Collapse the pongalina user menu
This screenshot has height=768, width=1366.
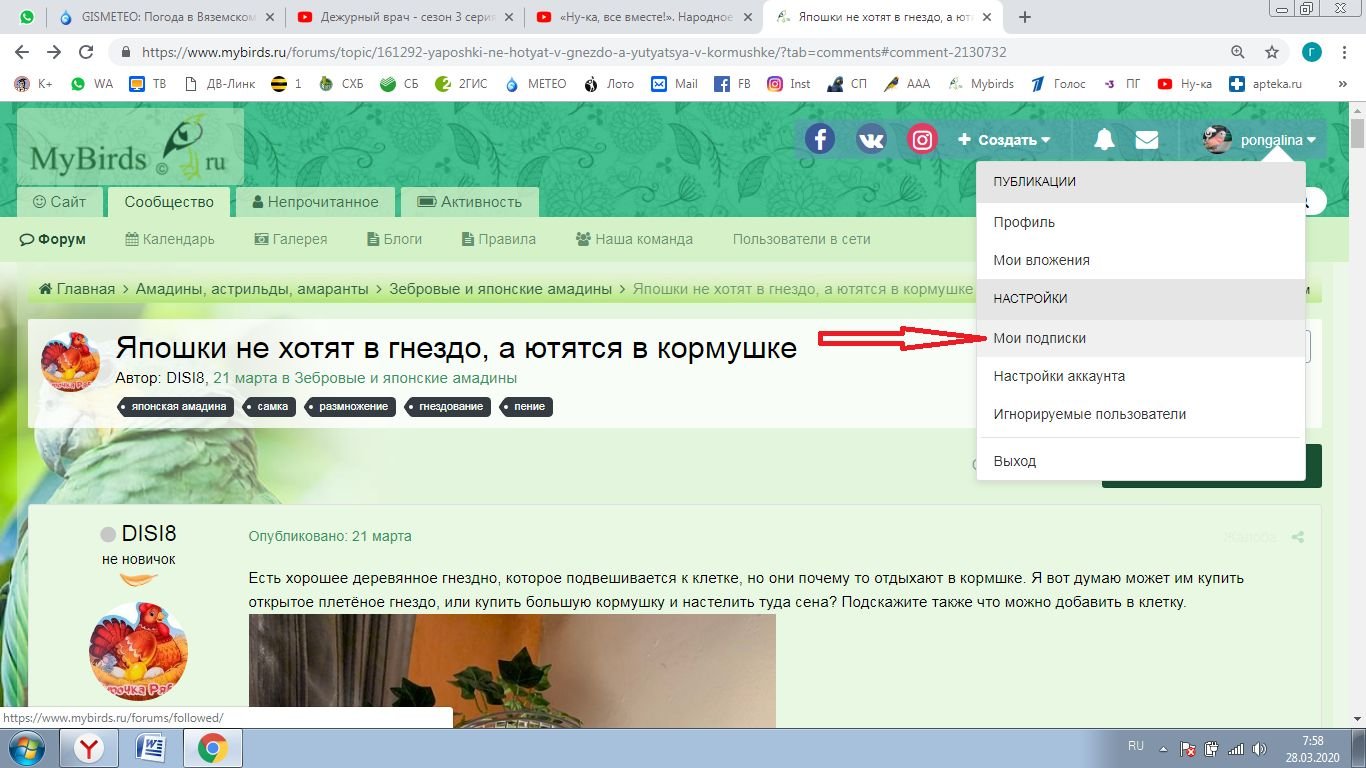(1262, 140)
